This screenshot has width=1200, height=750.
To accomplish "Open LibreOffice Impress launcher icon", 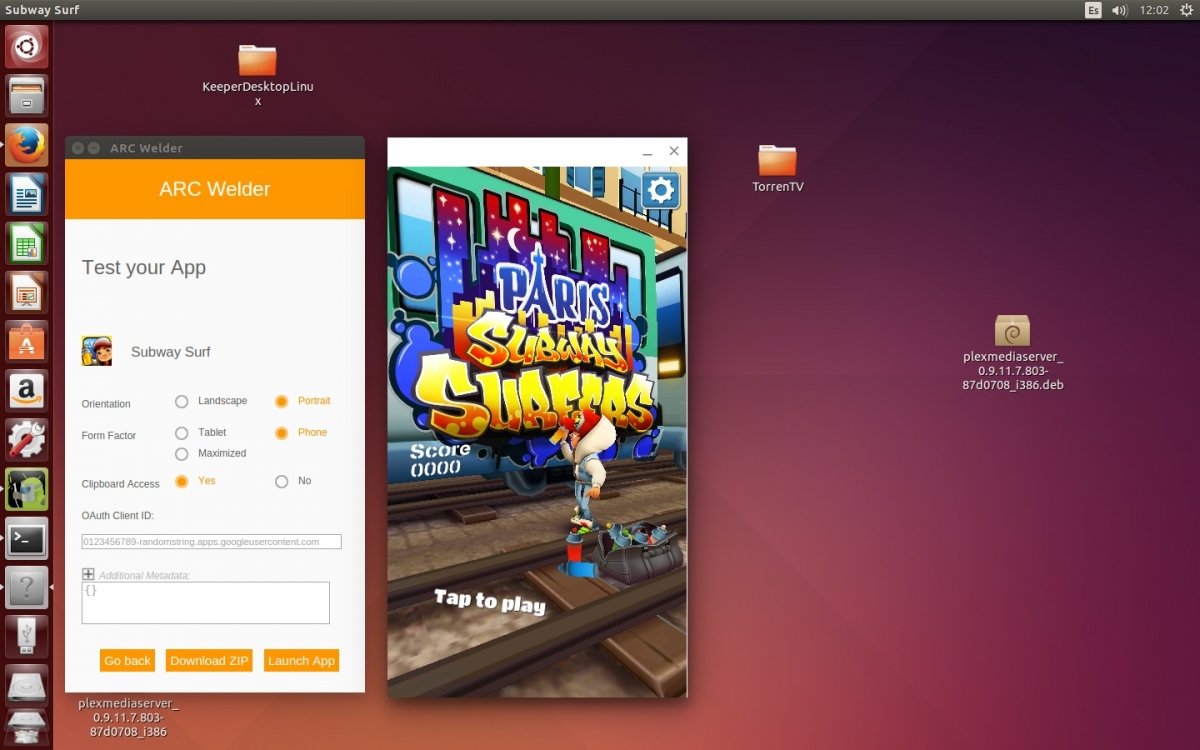I will (27, 292).
